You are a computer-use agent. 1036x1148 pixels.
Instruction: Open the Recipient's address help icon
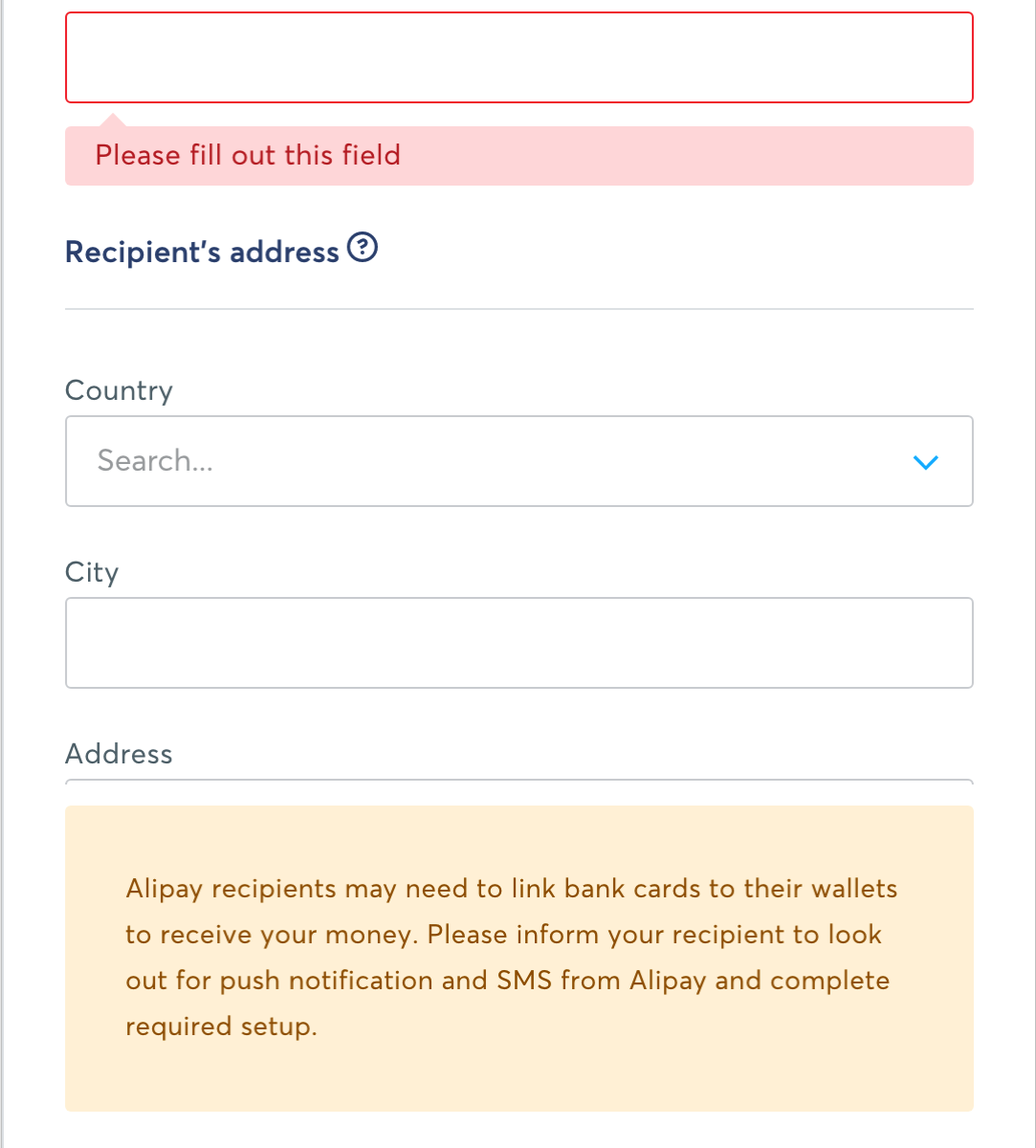pos(363,249)
